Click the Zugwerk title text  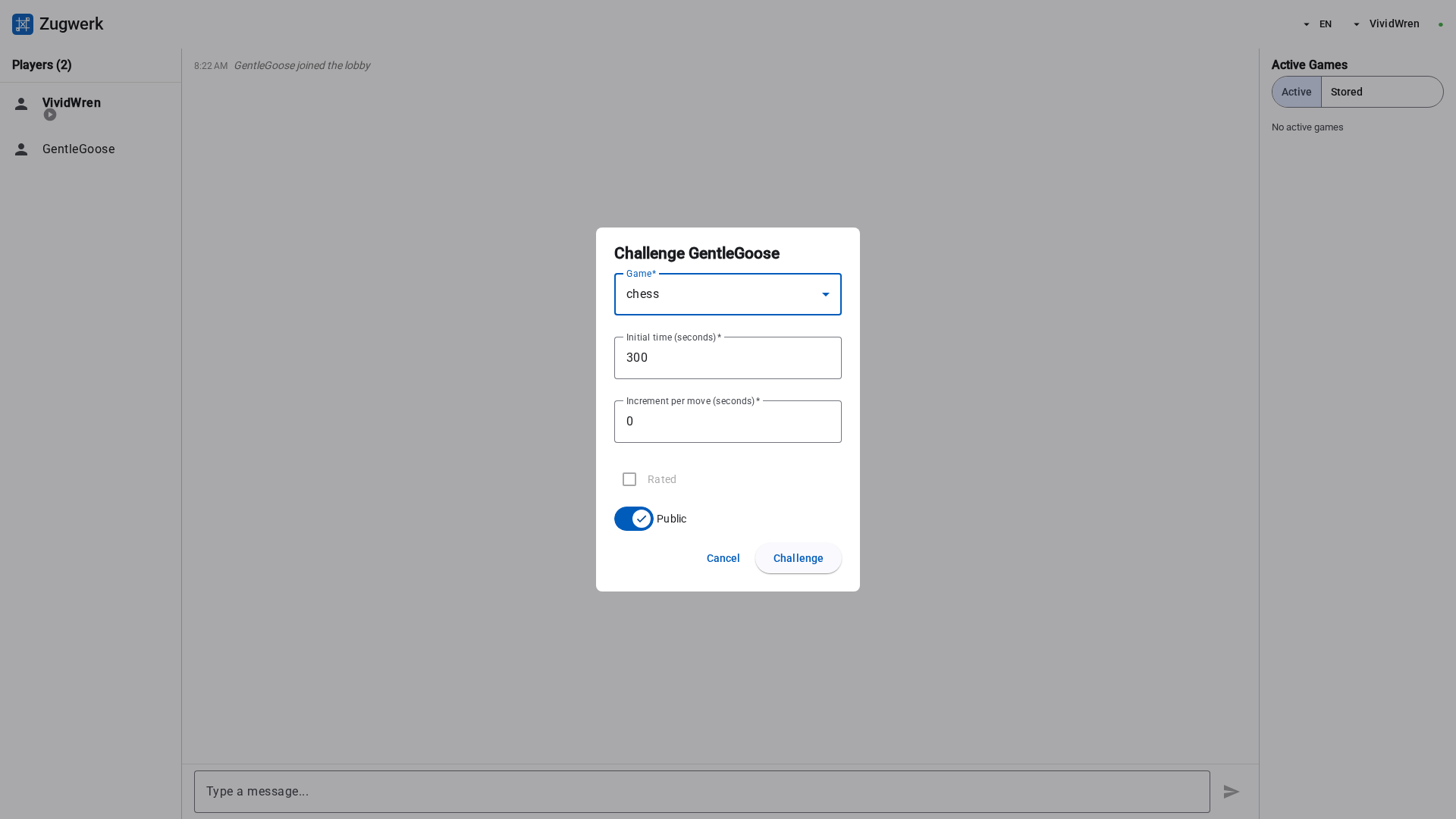[71, 24]
